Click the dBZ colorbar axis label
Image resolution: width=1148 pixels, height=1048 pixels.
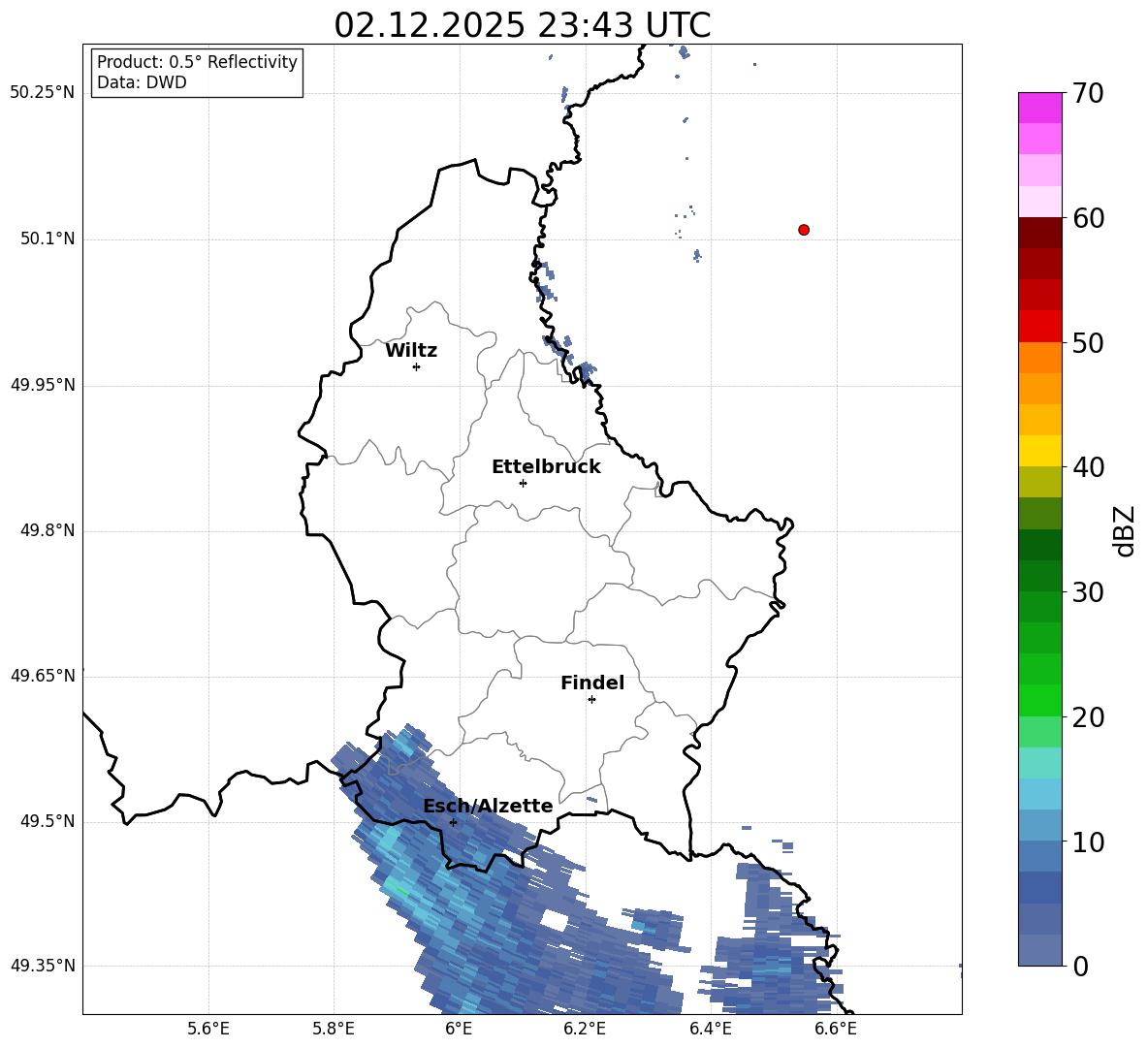(1126, 530)
